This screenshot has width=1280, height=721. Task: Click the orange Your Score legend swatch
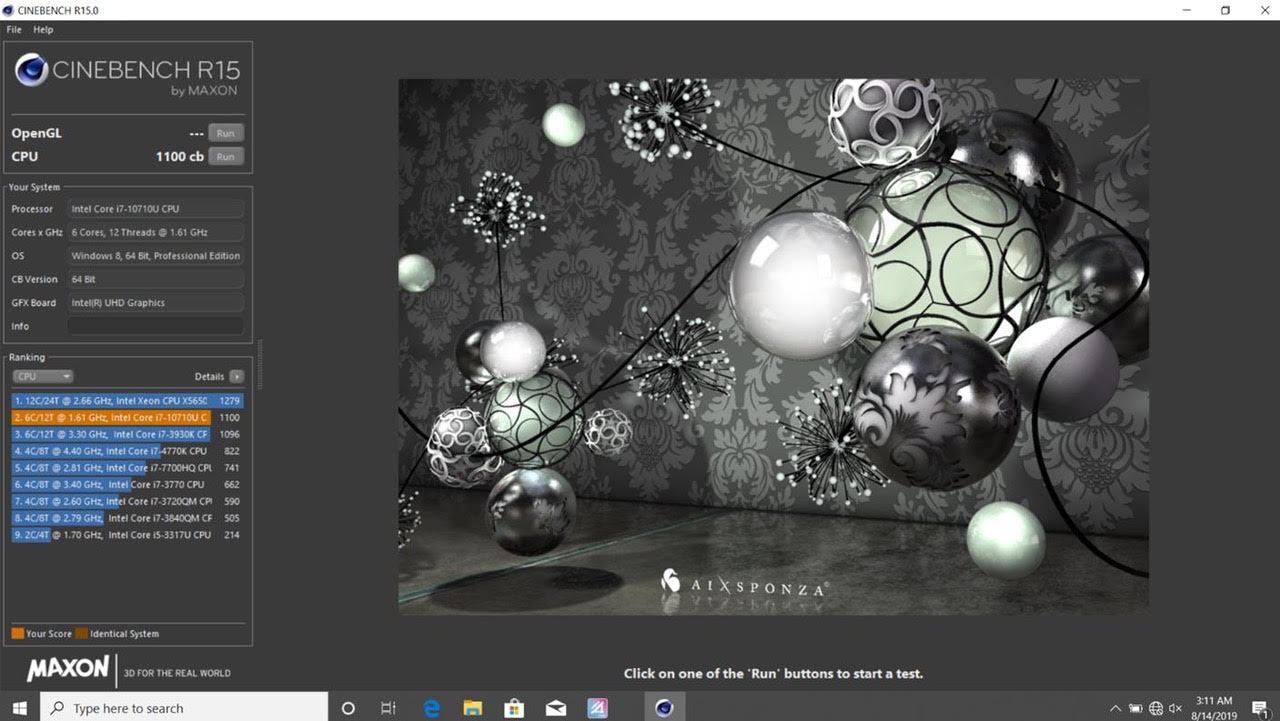tap(18, 633)
